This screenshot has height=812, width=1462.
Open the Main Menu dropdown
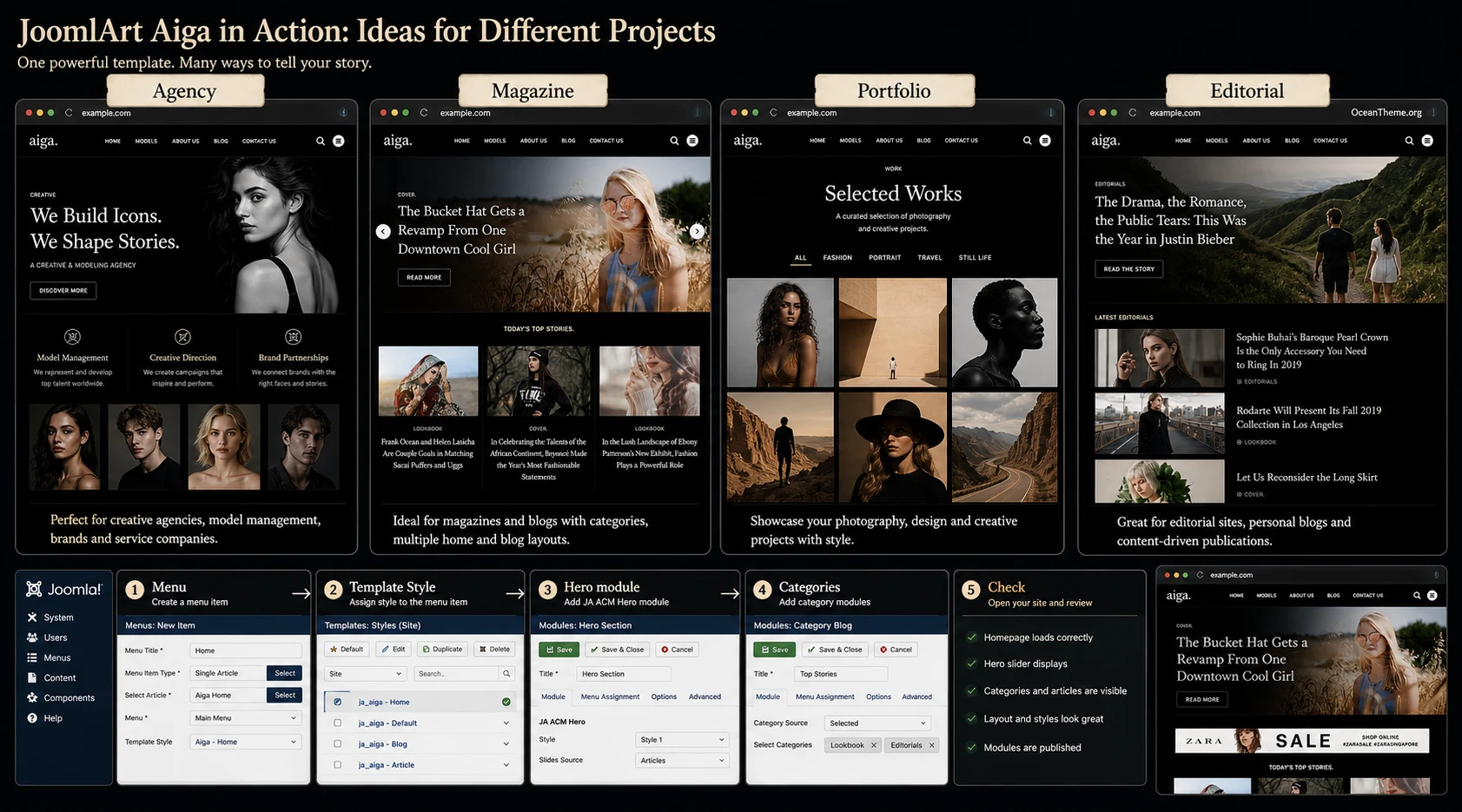[x=246, y=718]
